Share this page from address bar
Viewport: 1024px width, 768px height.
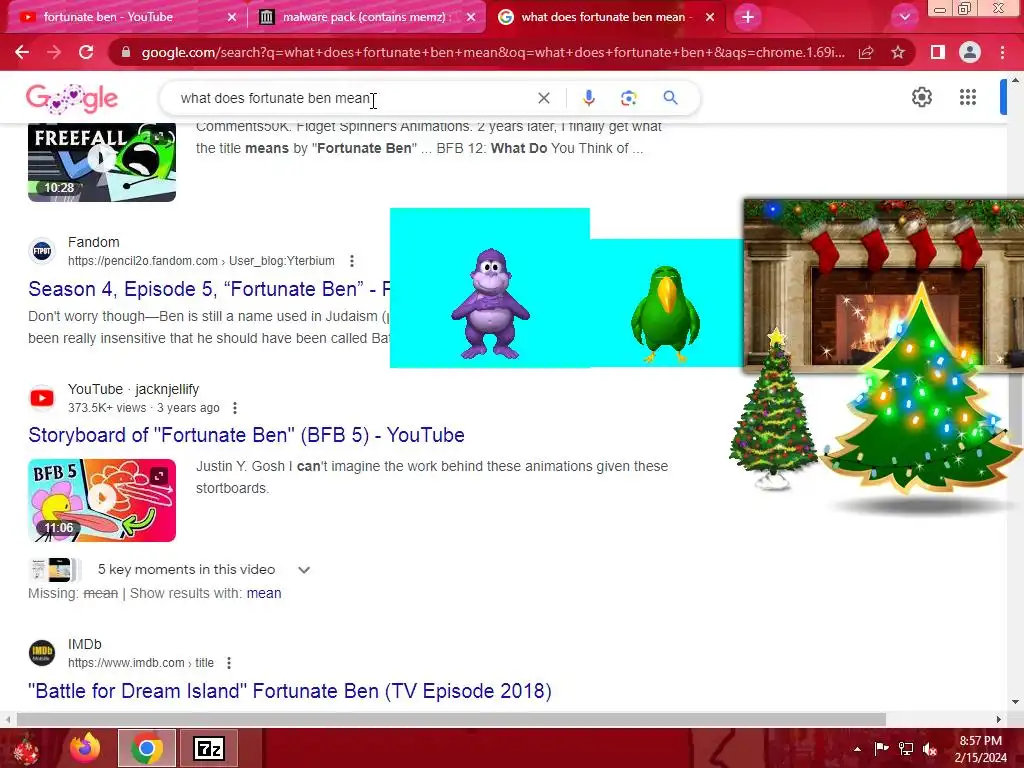[x=866, y=52]
